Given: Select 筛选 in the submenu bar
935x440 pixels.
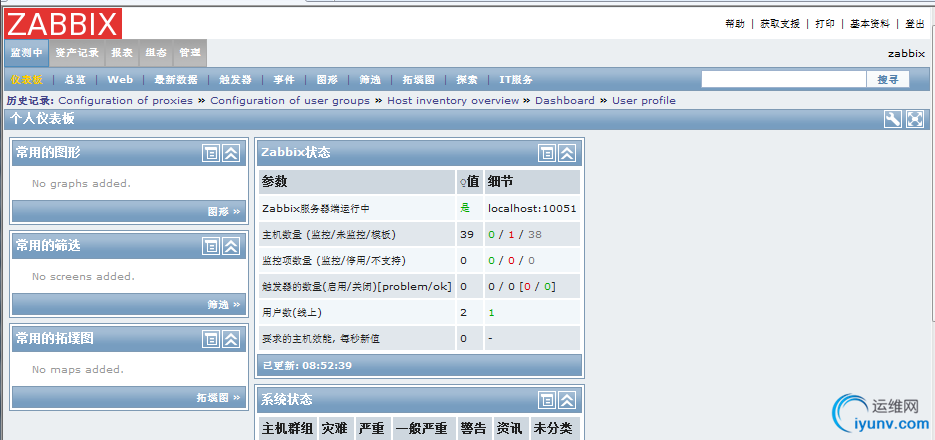Looking at the screenshot, I should pos(370,80).
